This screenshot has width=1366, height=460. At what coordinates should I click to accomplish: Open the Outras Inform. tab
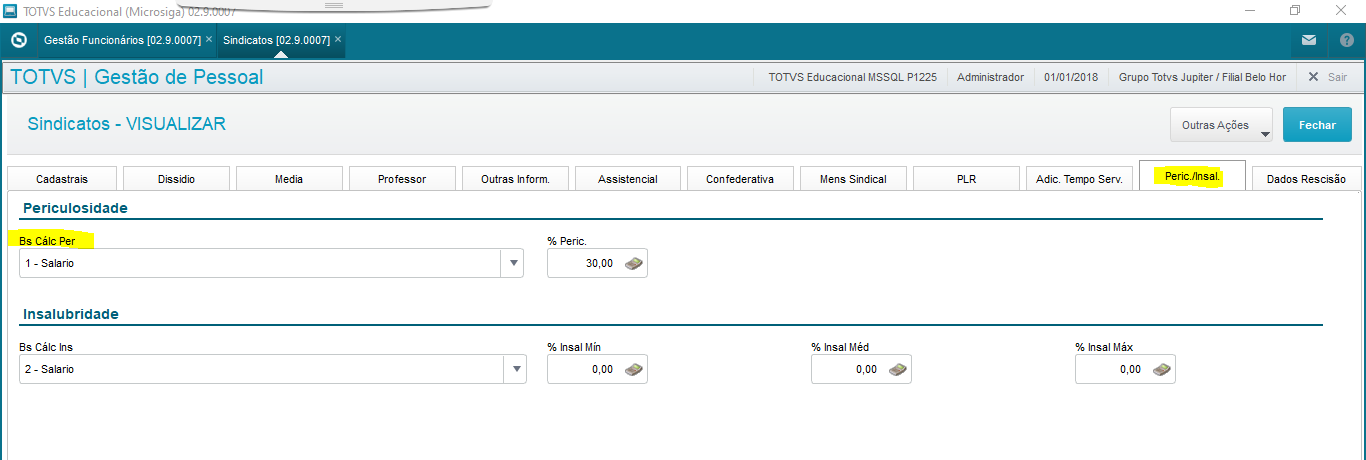pyautogui.click(x=515, y=178)
